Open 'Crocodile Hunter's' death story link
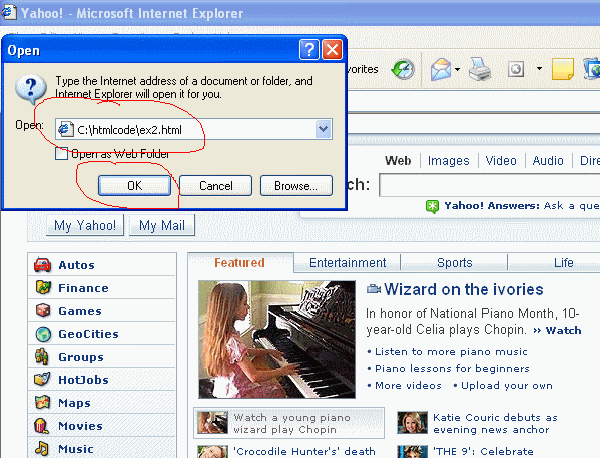 point(305,451)
